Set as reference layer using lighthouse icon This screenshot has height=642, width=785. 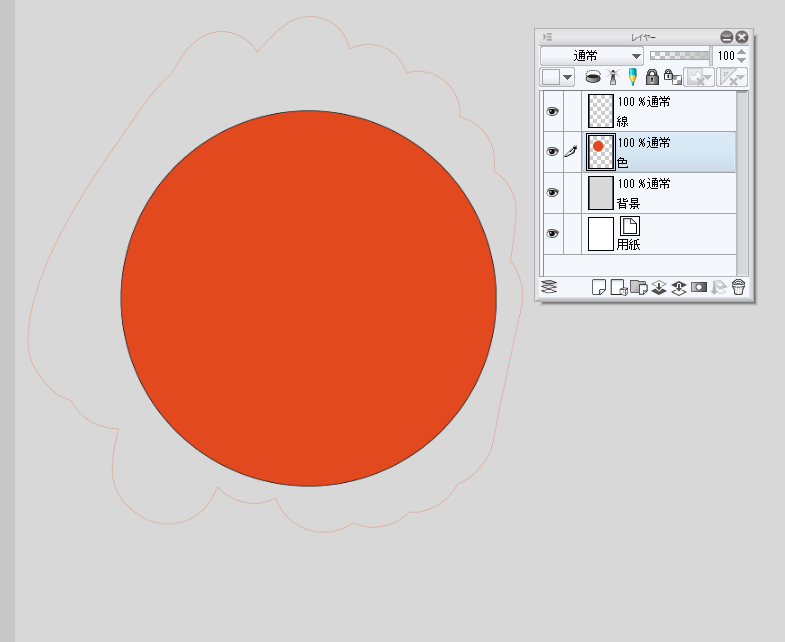(614, 77)
